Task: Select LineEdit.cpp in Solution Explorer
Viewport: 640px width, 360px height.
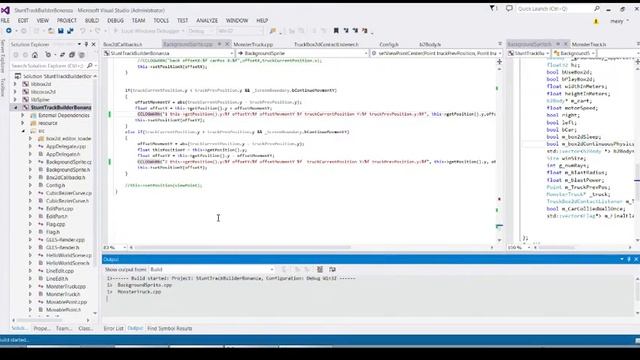Action: tap(60, 271)
